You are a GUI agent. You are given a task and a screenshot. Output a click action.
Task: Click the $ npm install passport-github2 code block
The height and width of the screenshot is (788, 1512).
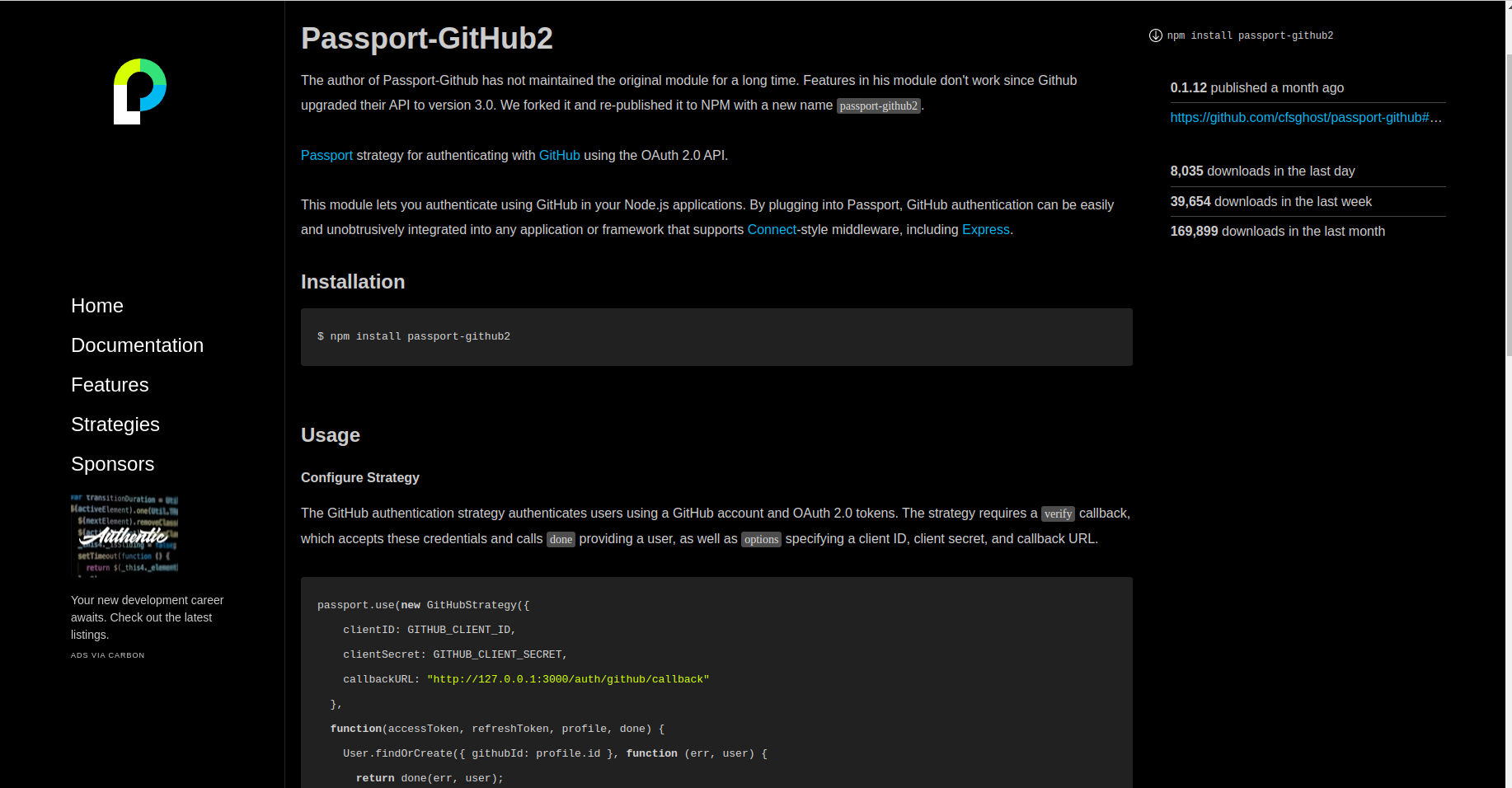(x=716, y=337)
